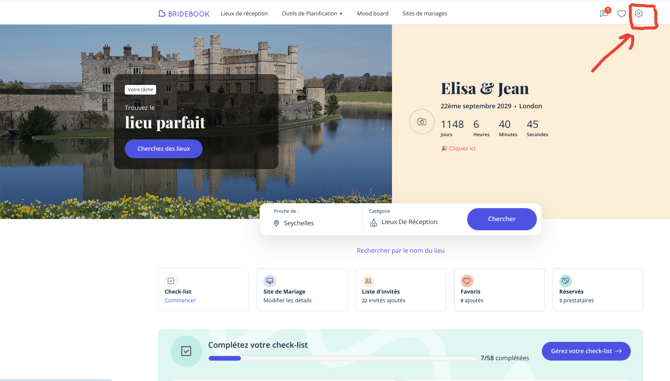
Task: Click the Liste d'invités guests icon
Action: click(368, 281)
